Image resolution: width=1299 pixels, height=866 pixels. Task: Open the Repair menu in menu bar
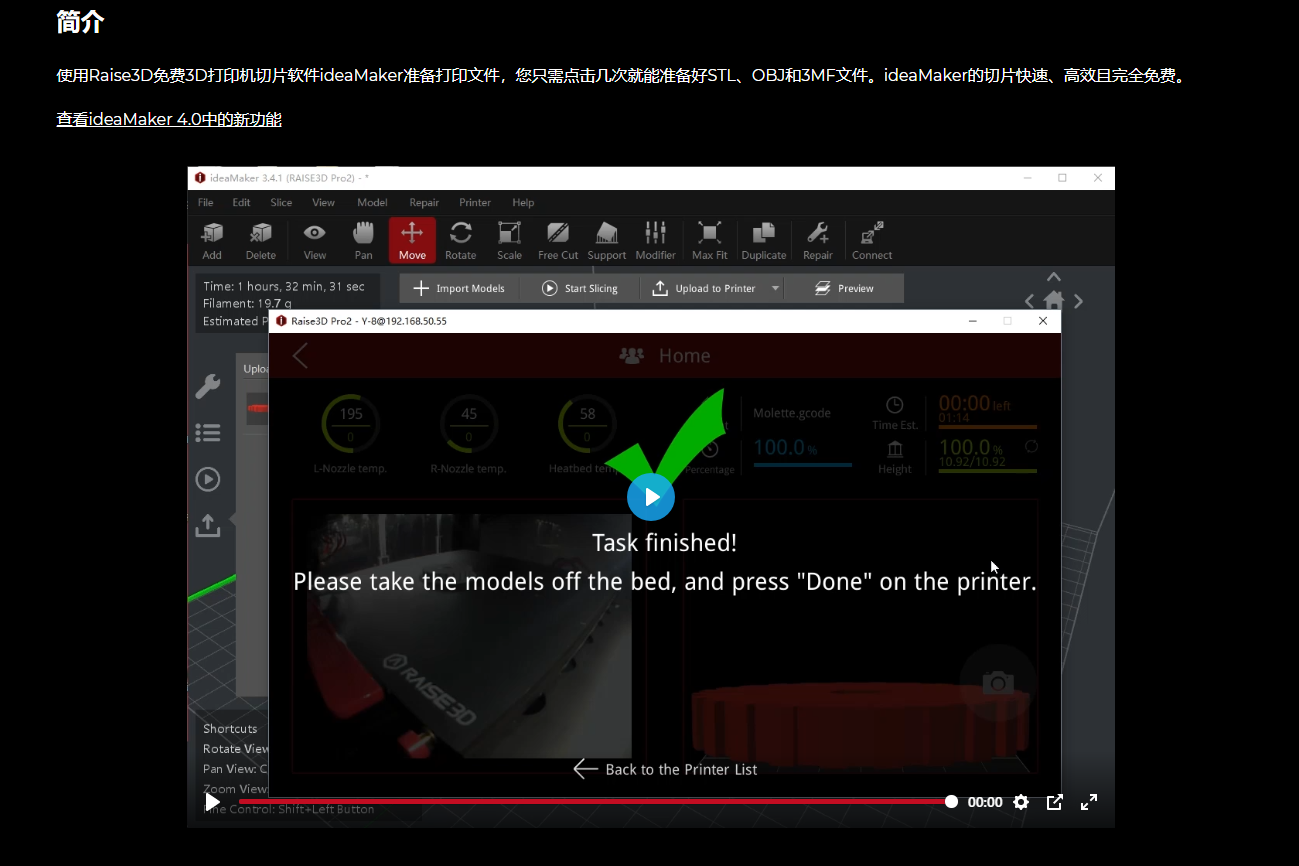[424, 202]
